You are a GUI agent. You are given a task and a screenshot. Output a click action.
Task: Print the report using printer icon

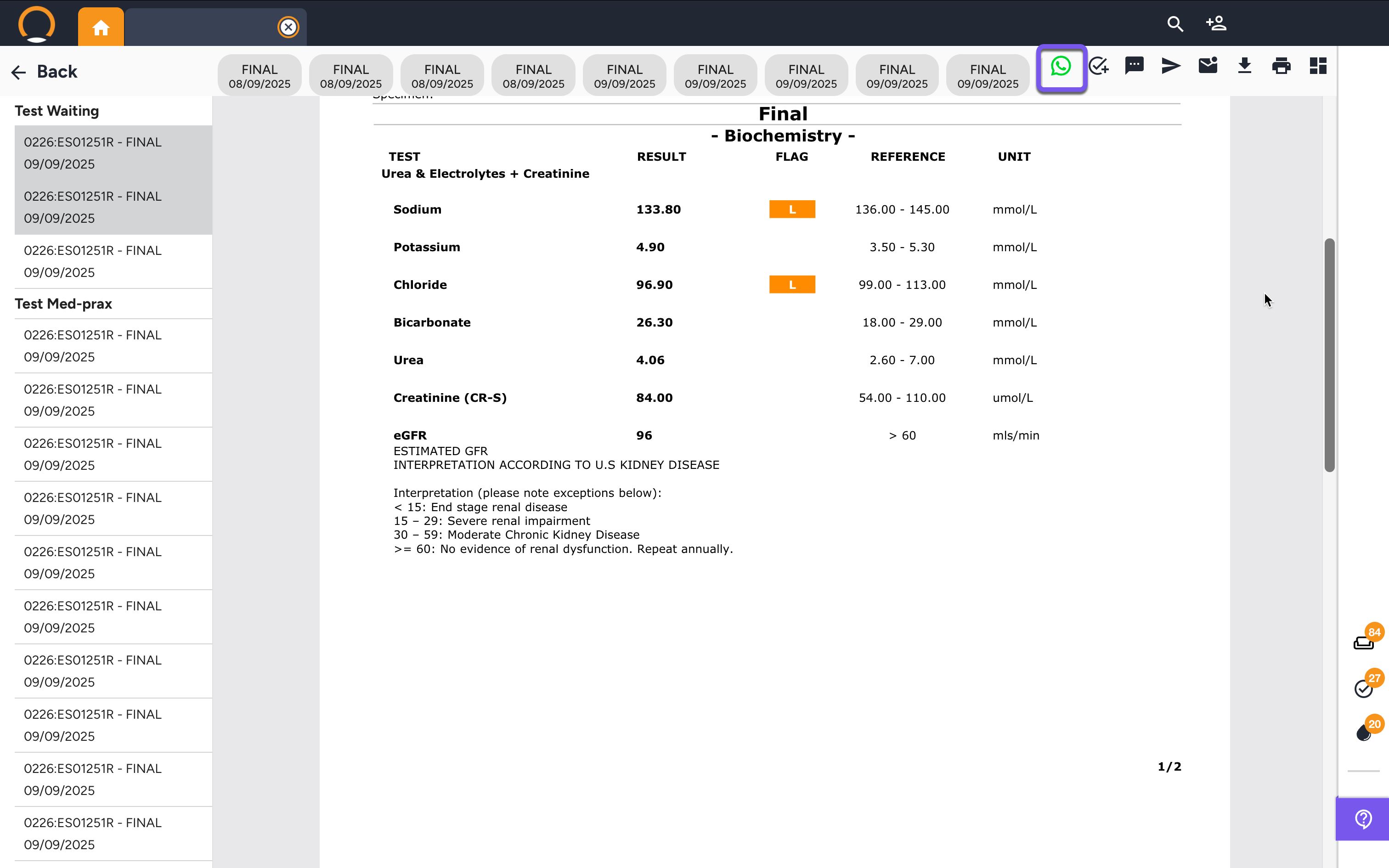tap(1281, 66)
